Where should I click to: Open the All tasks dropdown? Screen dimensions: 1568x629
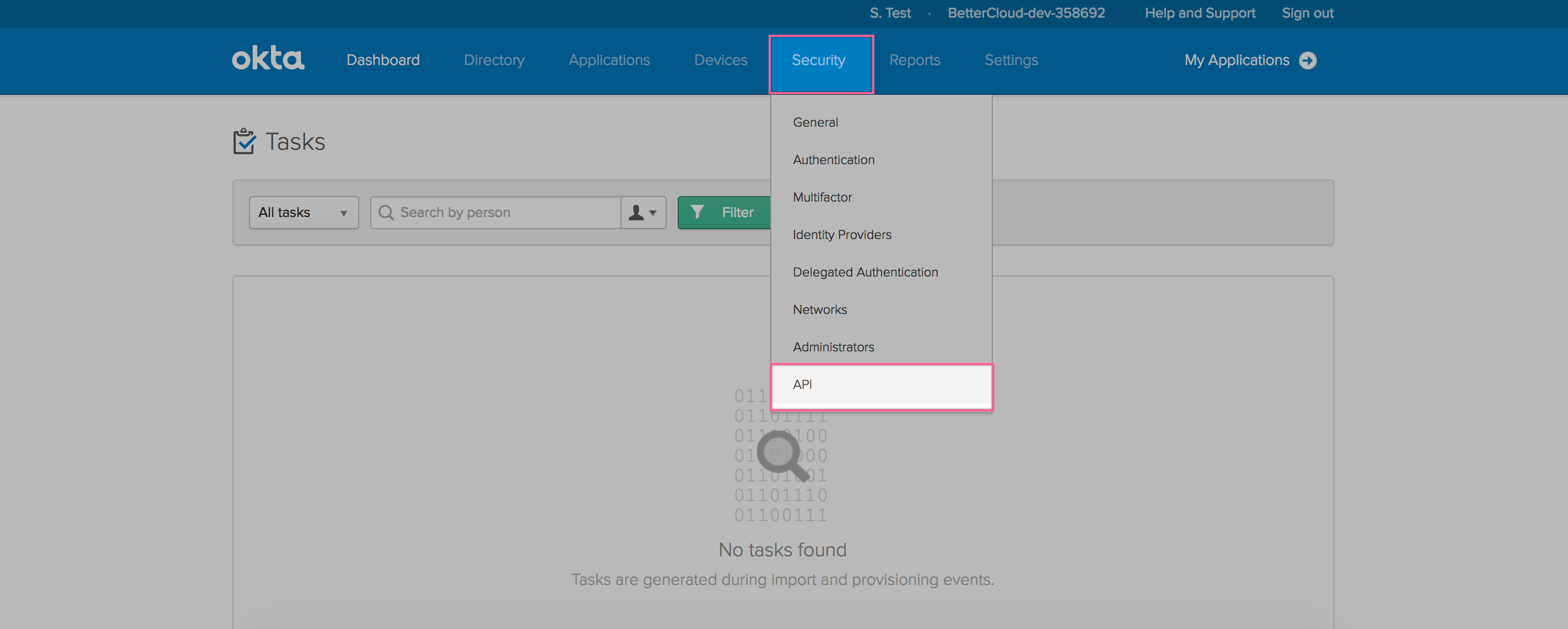tap(303, 212)
